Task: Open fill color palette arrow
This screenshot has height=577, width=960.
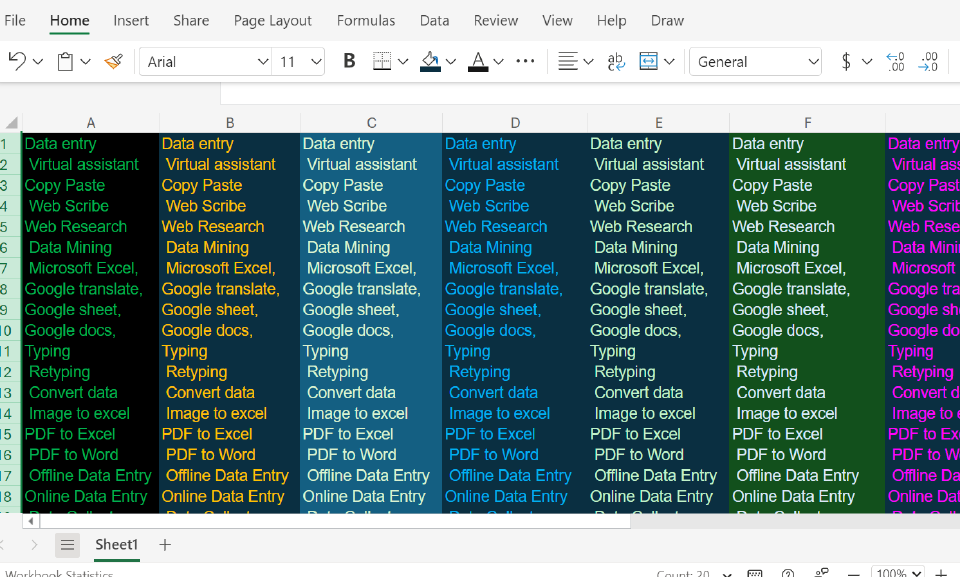Action: [451, 61]
